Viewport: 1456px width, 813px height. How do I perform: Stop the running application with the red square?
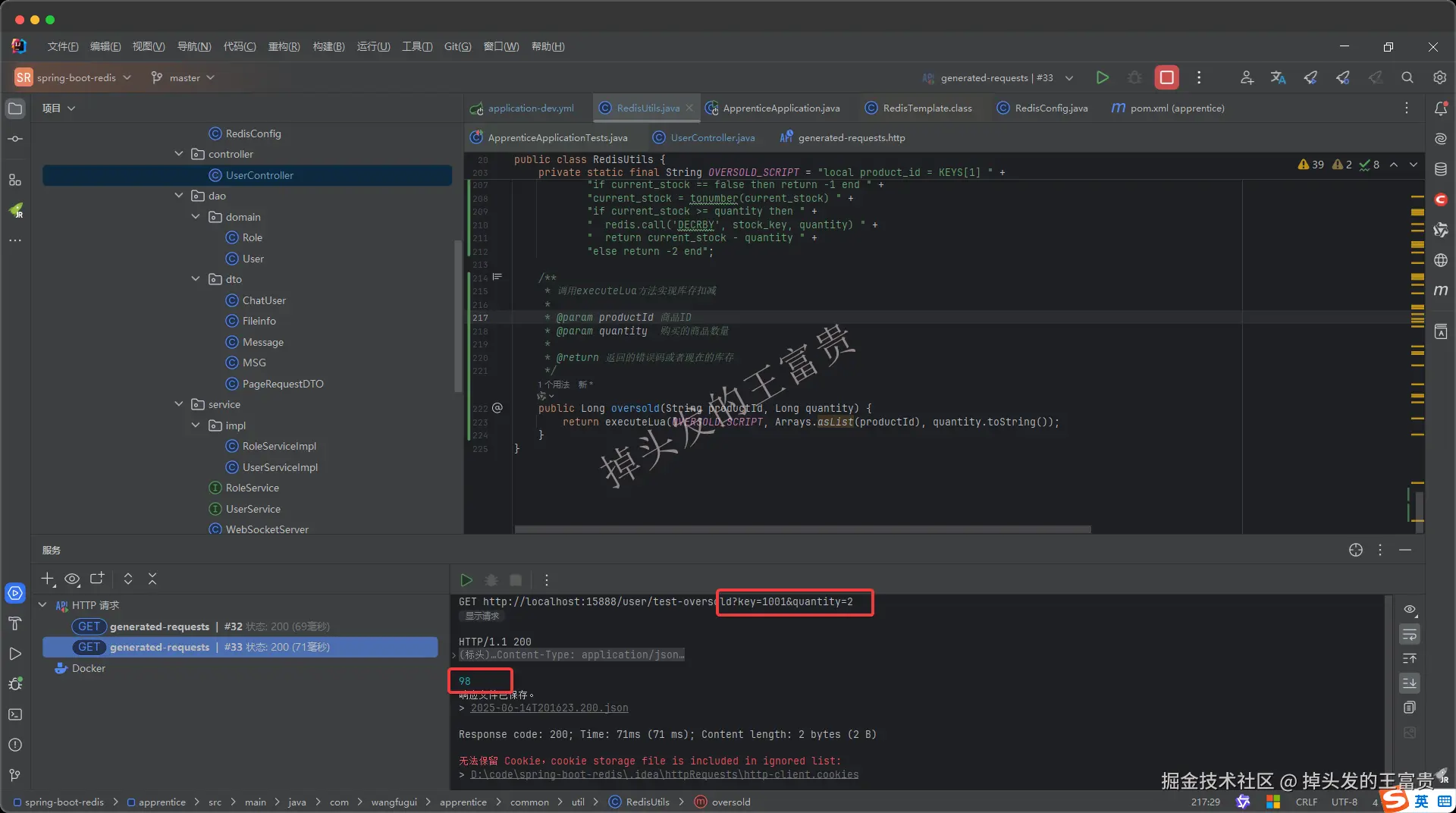pyautogui.click(x=1166, y=77)
